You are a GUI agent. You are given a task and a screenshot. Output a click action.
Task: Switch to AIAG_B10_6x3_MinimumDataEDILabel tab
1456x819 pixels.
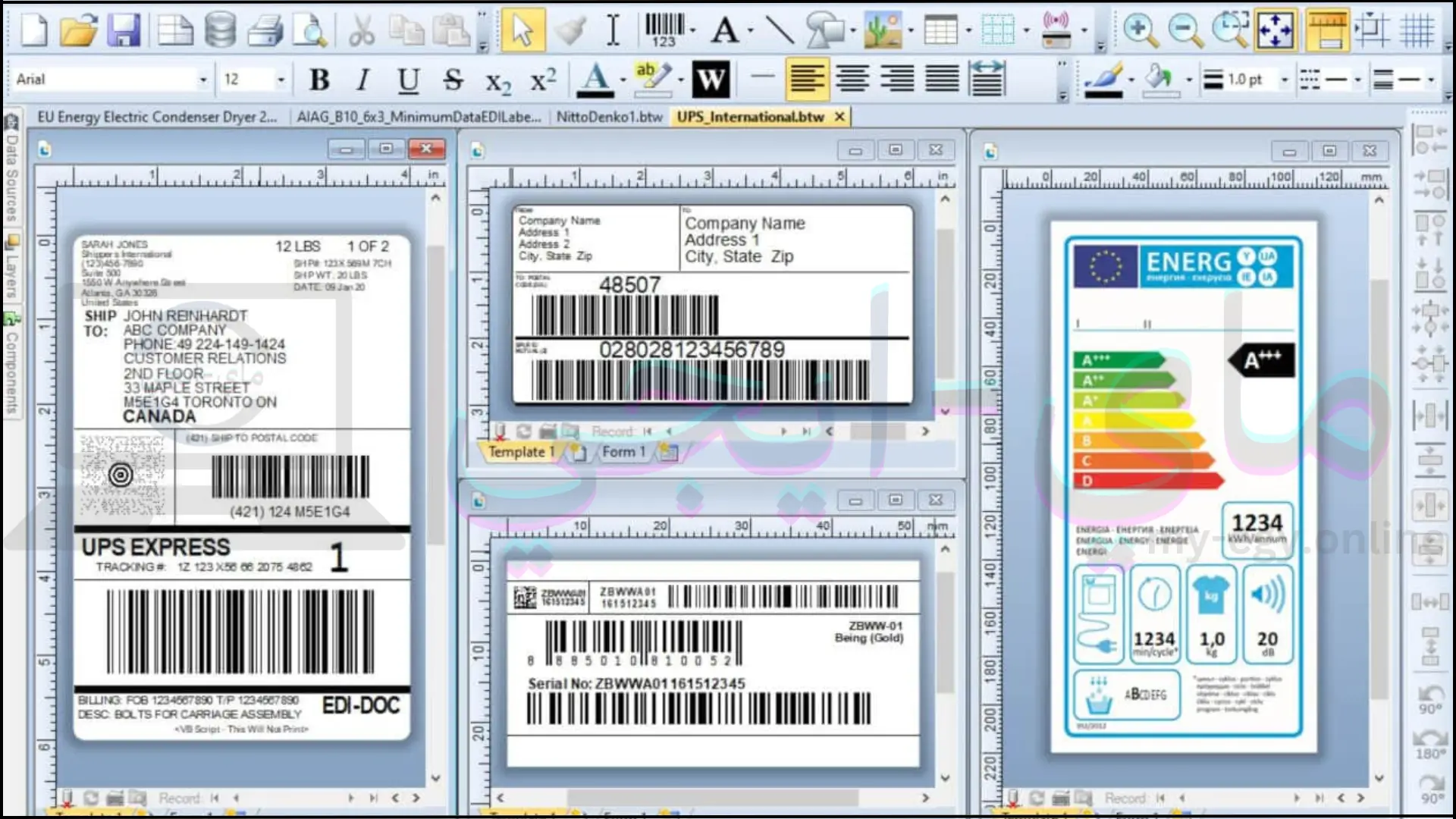pyautogui.click(x=419, y=117)
